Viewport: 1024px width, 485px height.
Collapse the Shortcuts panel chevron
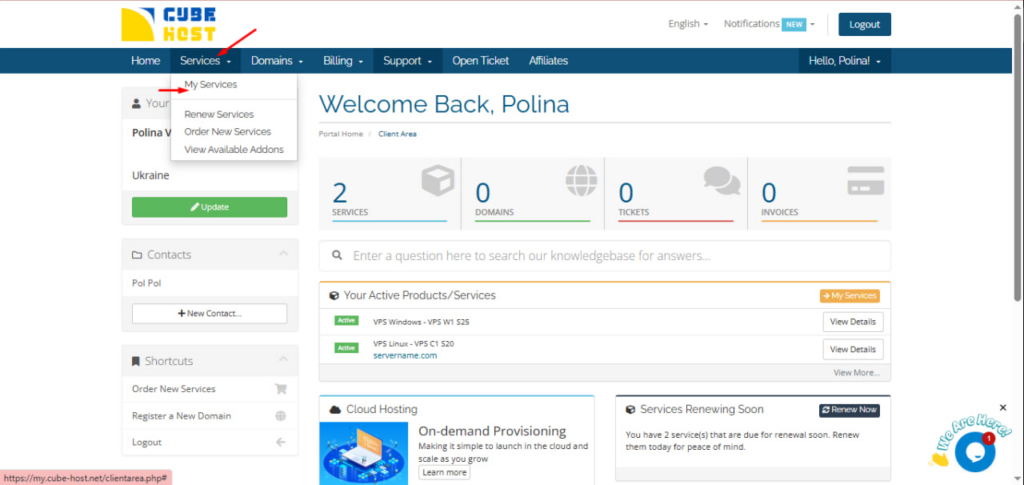coord(283,360)
